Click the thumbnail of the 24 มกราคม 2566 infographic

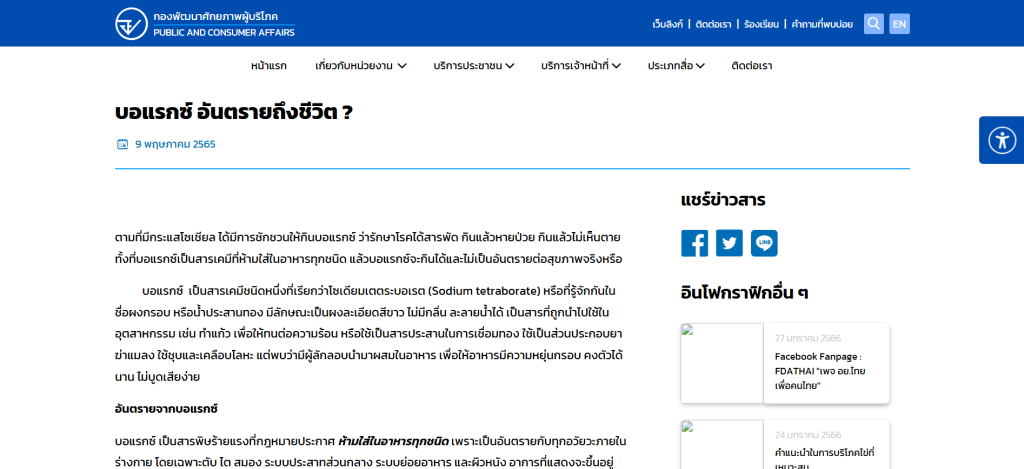[722, 445]
